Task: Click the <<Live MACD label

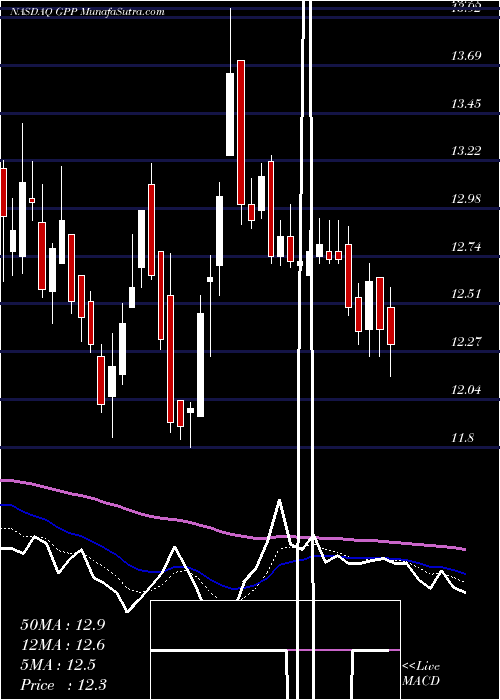Action: pos(421,674)
